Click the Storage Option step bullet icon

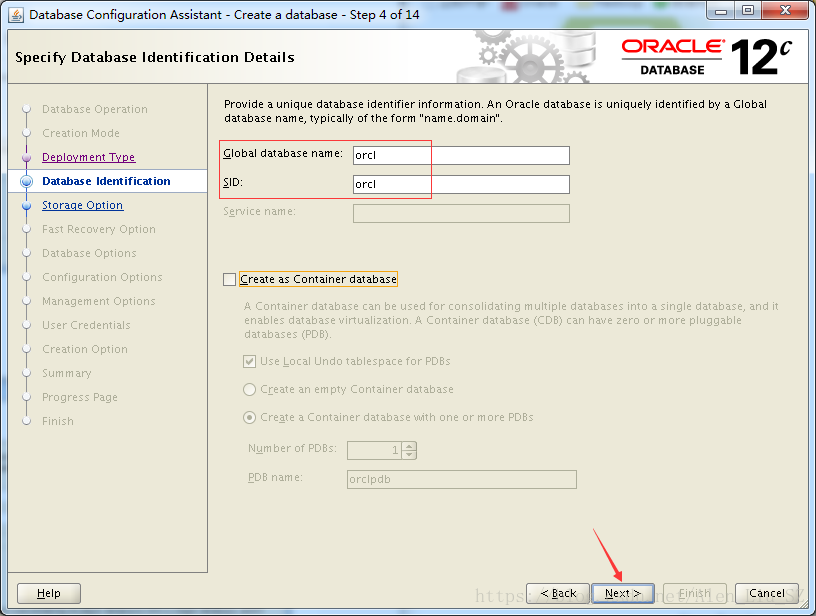[x=27, y=205]
